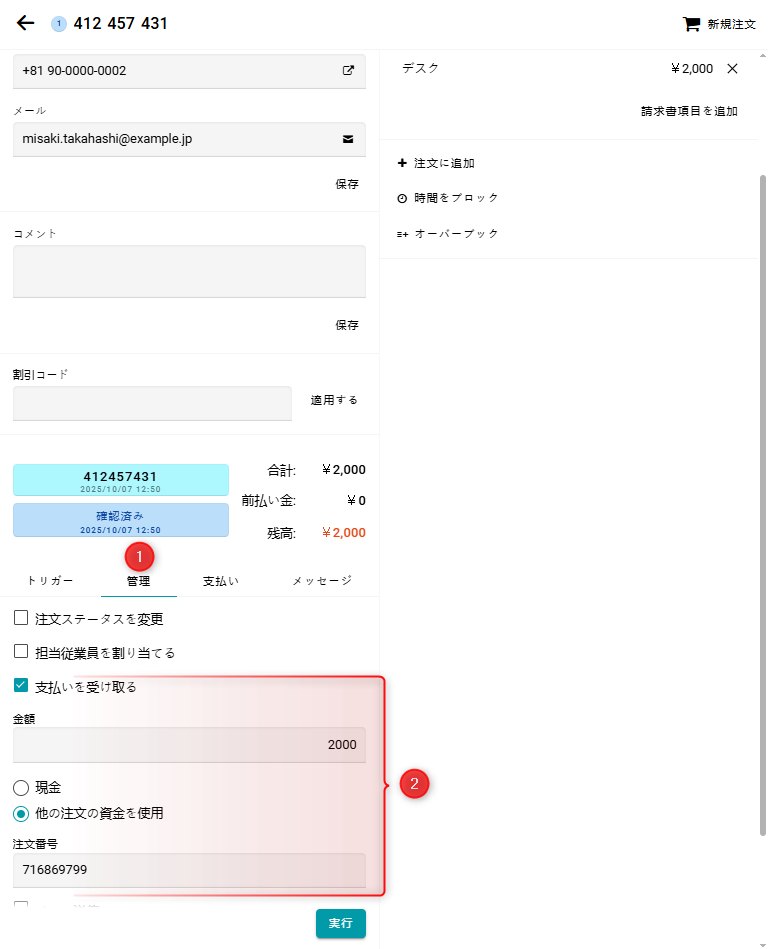The height and width of the screenshot is (949, 768).
Task: Switch to the 支払い tab
Action: pyautogui.click(x=220, y=581)
